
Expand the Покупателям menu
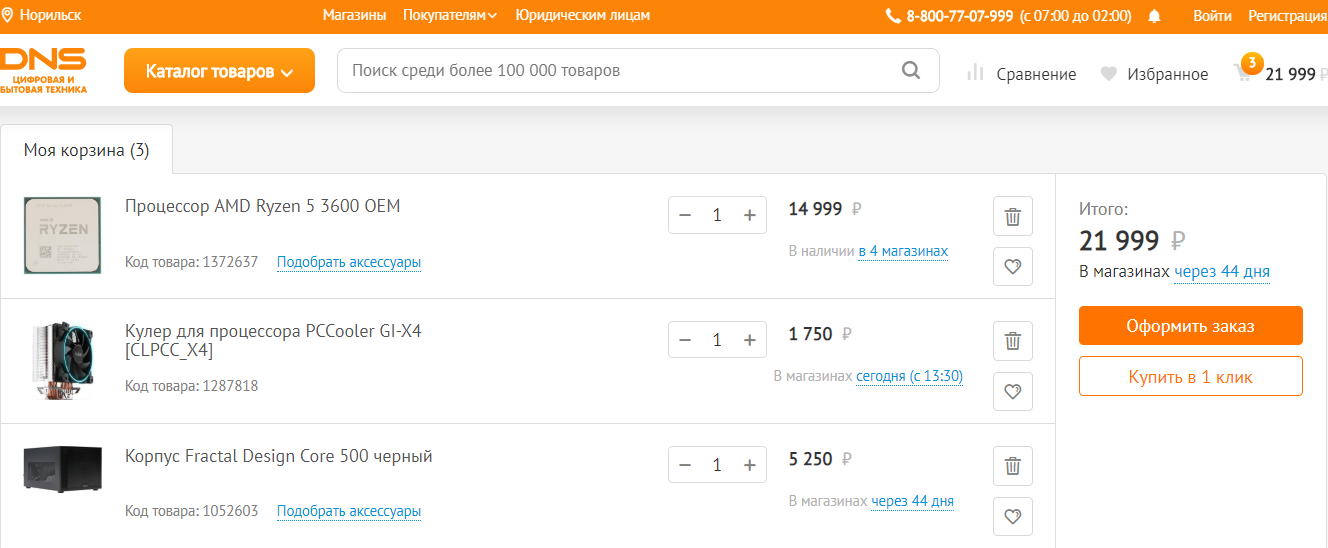pos(450,16)
